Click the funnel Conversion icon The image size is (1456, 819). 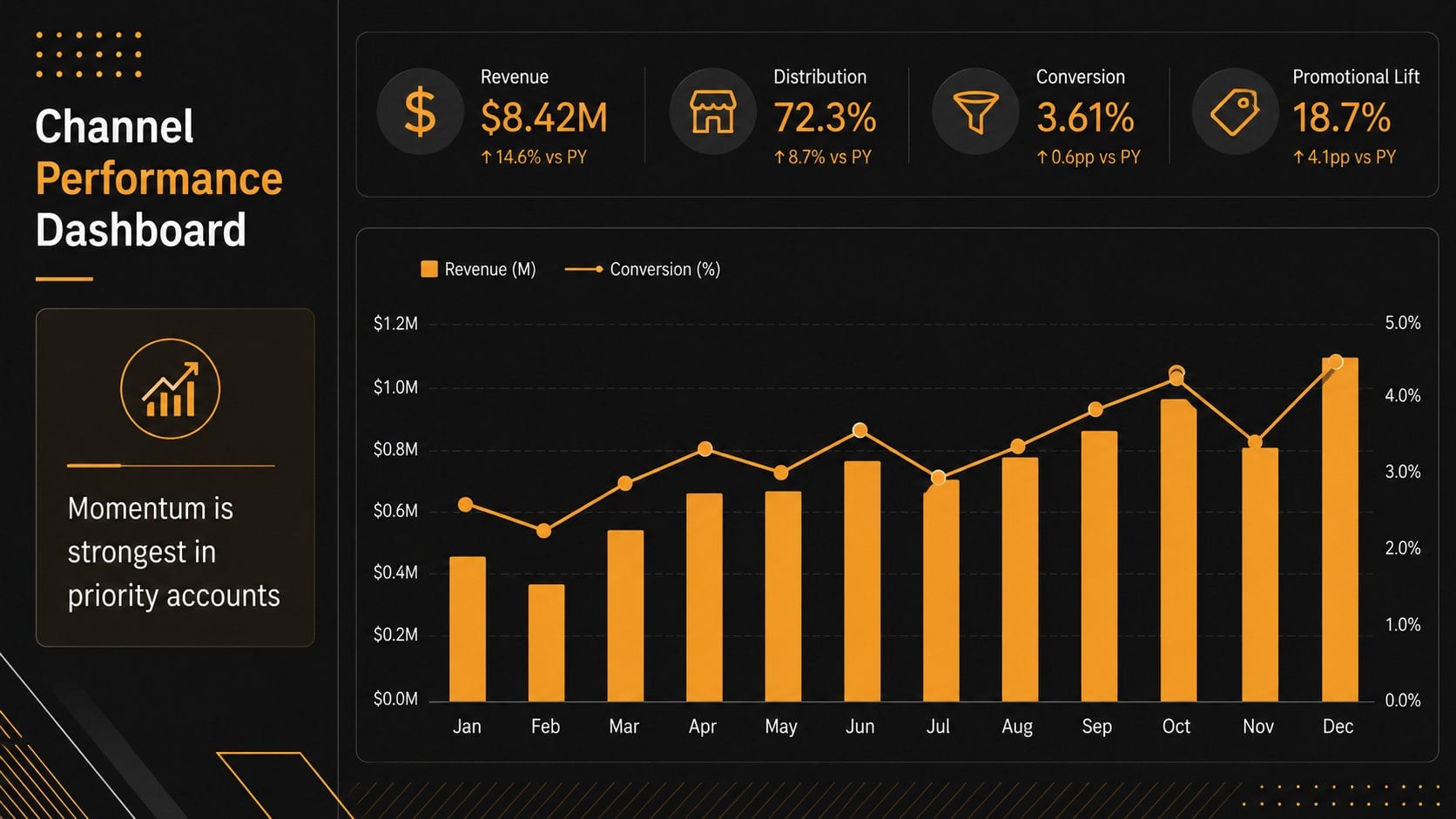coord(975,112)
